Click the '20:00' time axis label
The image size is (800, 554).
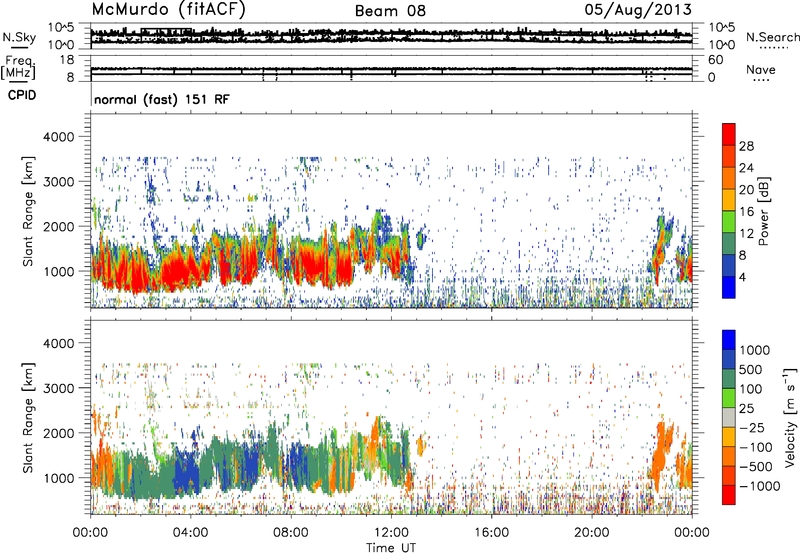591,533
